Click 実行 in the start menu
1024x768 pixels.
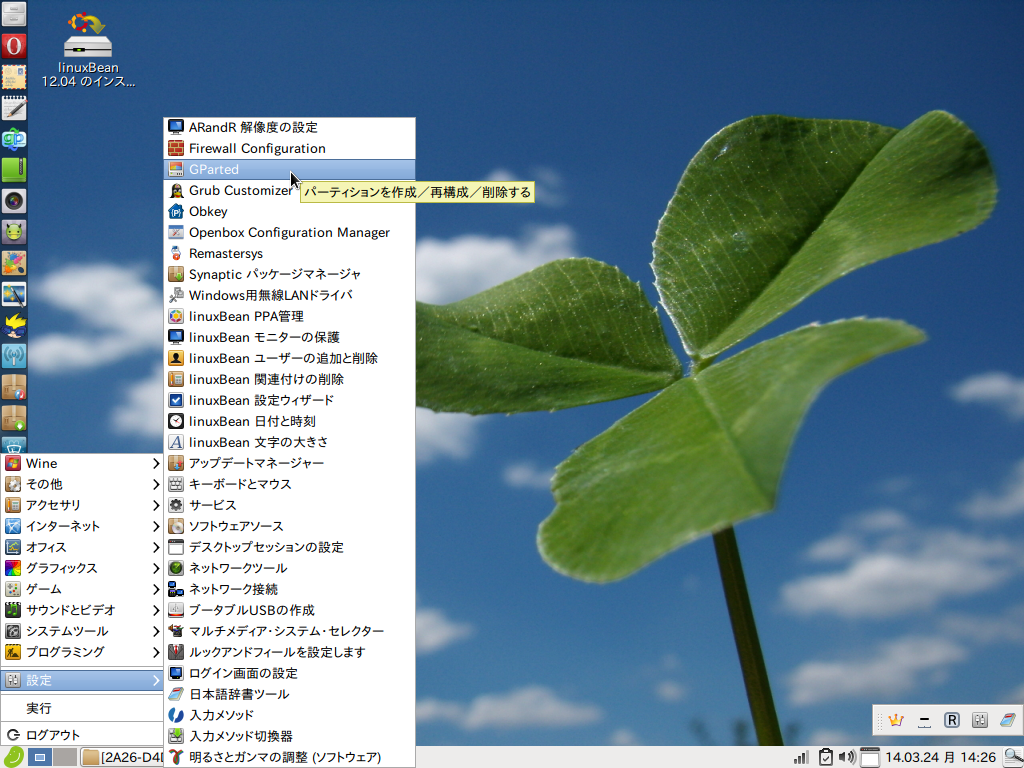[82, 708]
